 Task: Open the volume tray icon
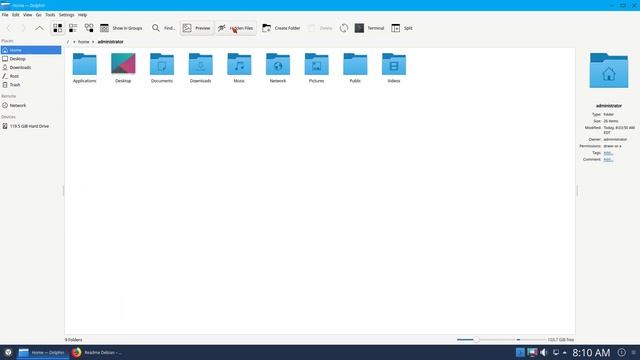[544, 352]
